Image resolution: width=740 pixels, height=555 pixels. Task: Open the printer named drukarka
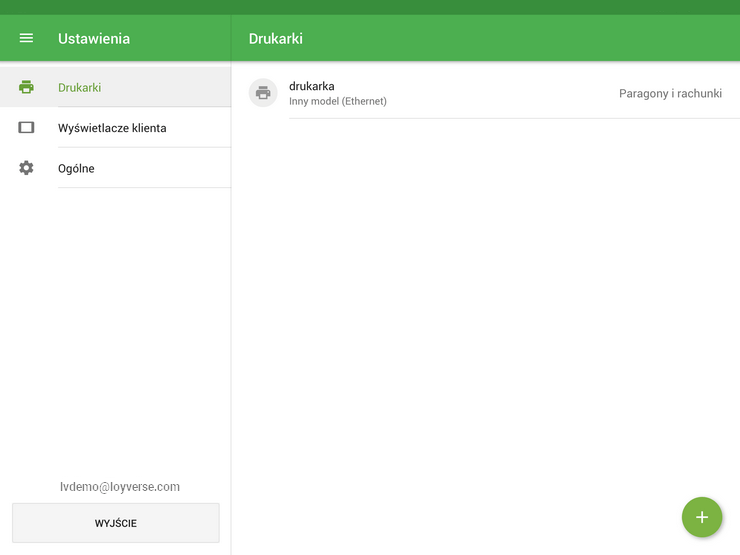coord(312,86)
